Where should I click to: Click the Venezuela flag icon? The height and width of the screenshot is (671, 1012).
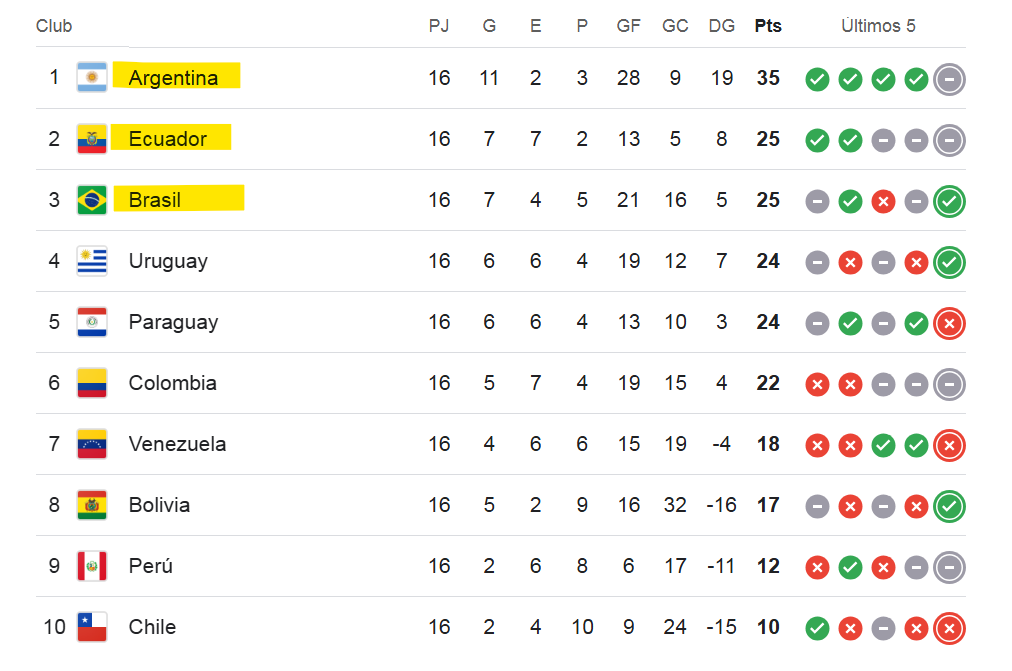pos(92,444)
